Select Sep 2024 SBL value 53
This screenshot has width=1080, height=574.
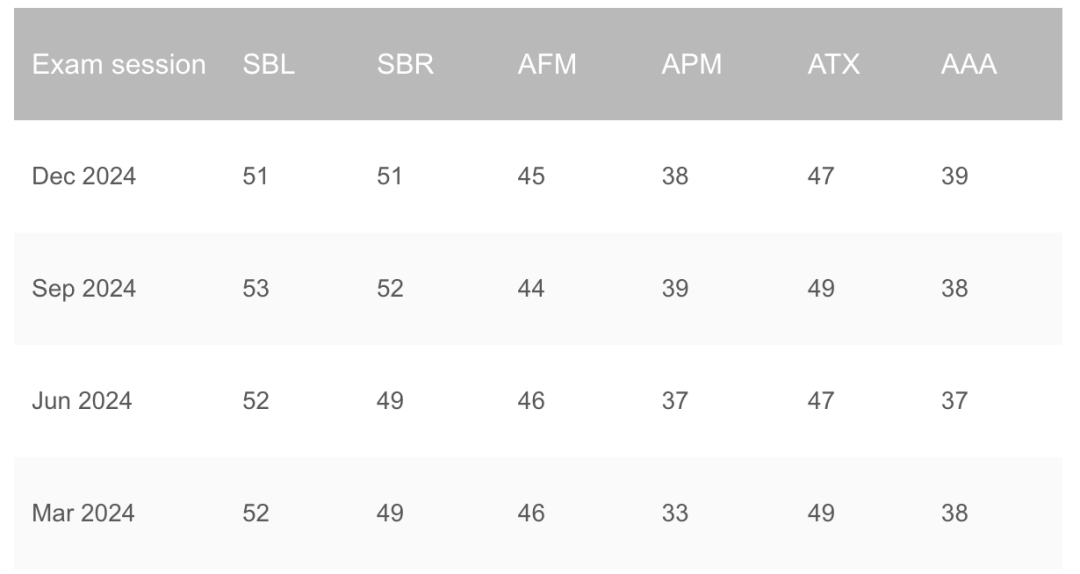click(256, 289)
